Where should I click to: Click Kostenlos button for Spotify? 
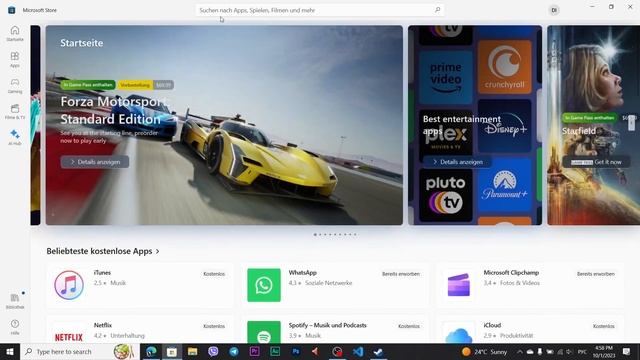click(409, 326)
